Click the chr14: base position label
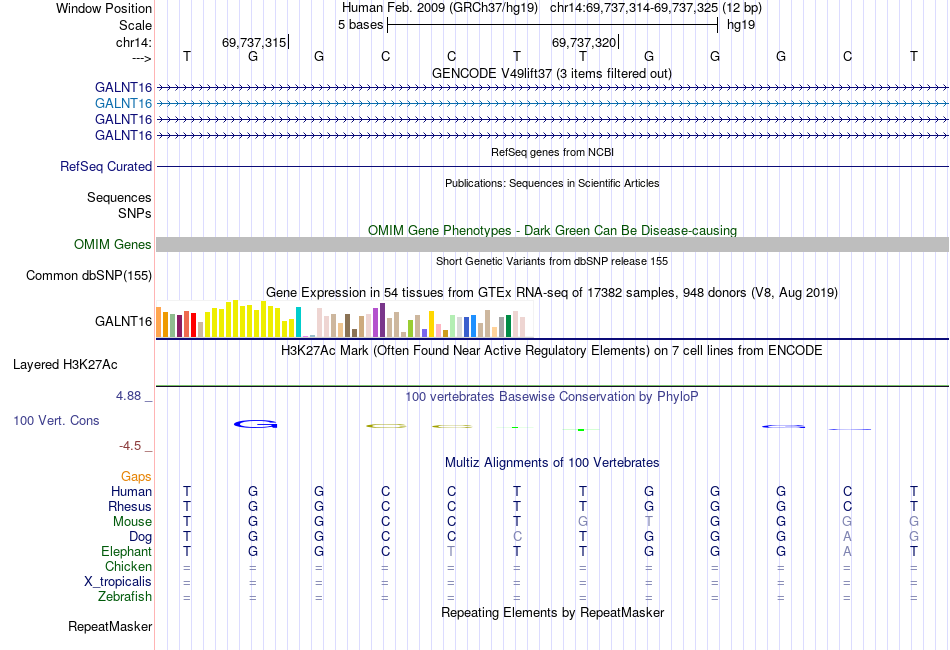This screenshot has height=650, width=950. click(134, 42)
